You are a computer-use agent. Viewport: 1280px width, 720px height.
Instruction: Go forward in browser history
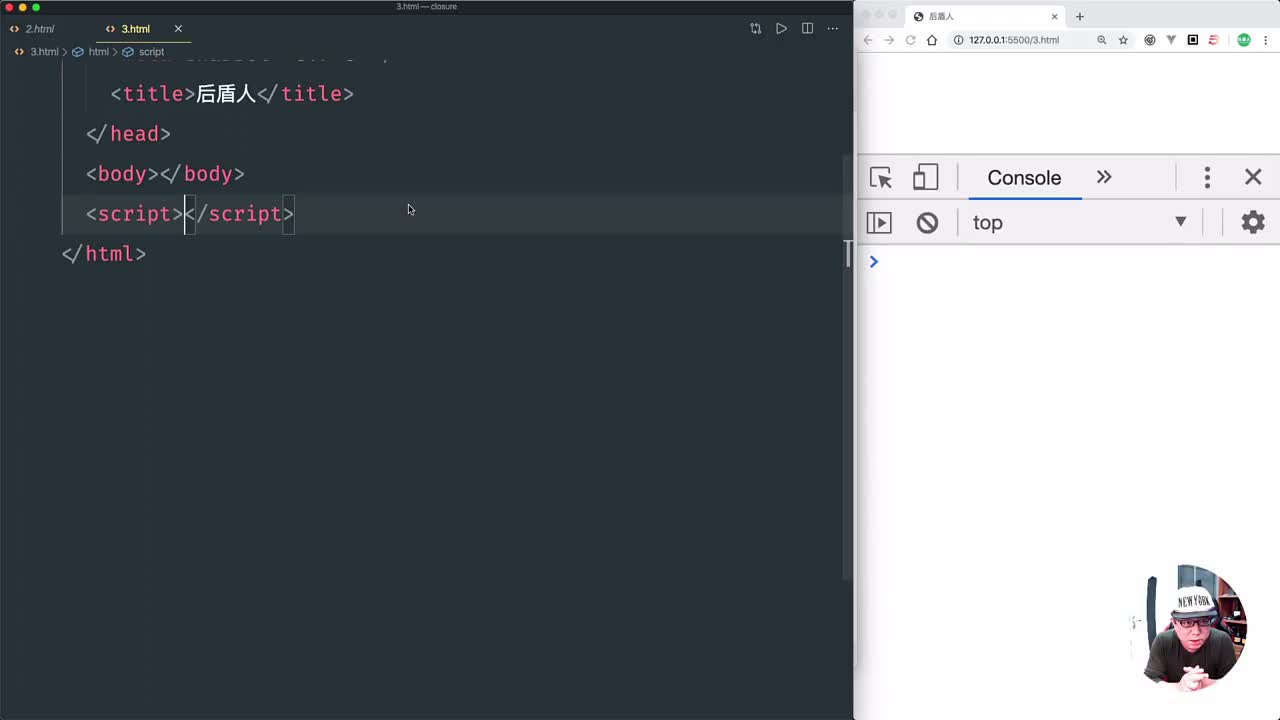889,40
